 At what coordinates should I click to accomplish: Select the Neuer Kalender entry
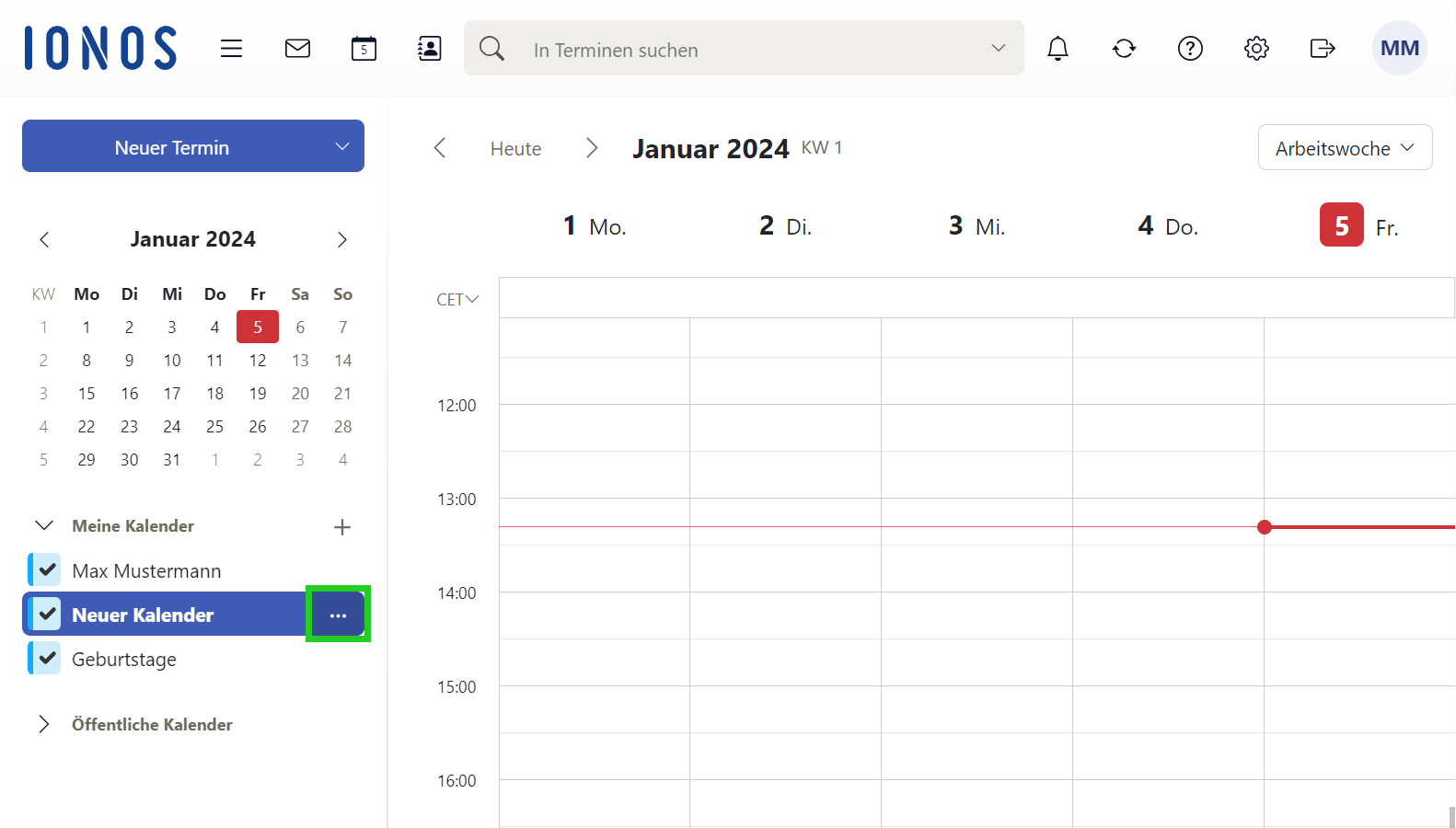(x=143, y=615)
